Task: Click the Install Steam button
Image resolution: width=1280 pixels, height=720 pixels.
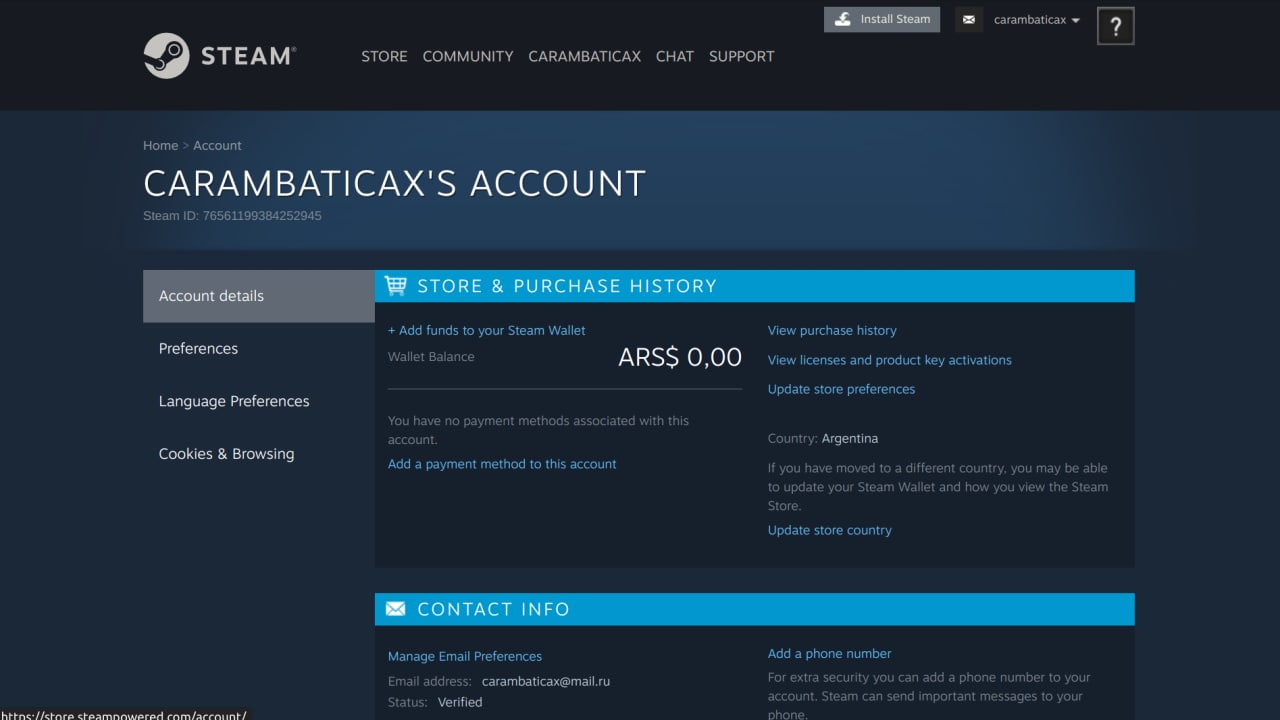Action: tap(882, 19)
